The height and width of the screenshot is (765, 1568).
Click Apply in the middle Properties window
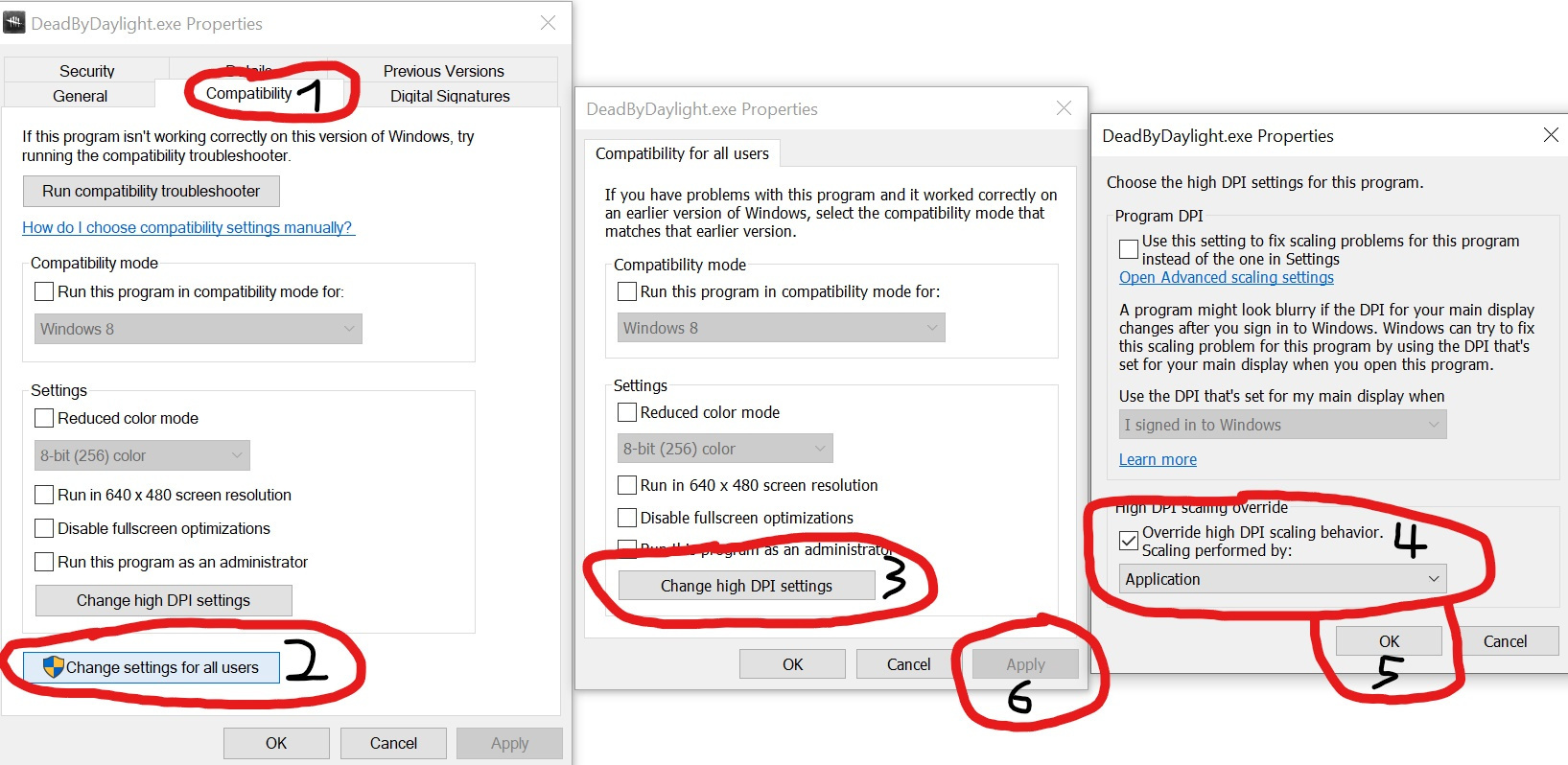pyautogui.click(x=1025, y=664)
